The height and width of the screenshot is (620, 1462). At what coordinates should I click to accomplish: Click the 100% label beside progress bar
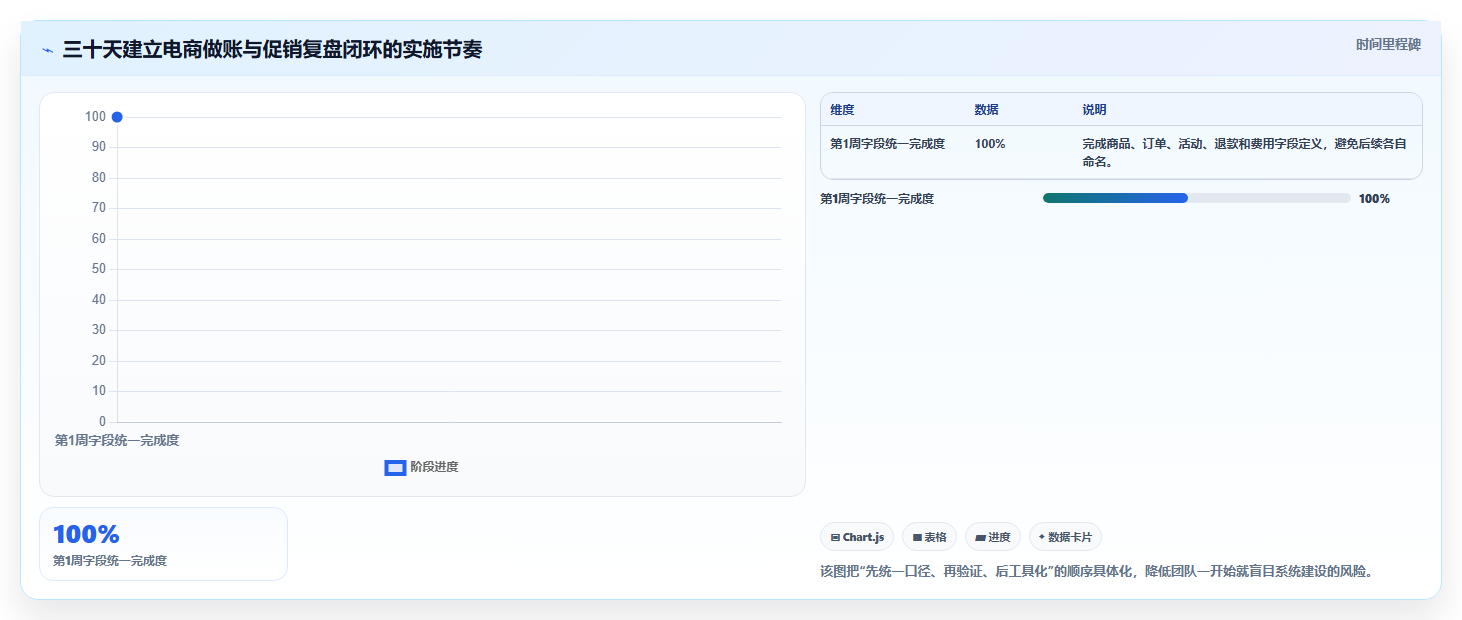point(1374,199)
